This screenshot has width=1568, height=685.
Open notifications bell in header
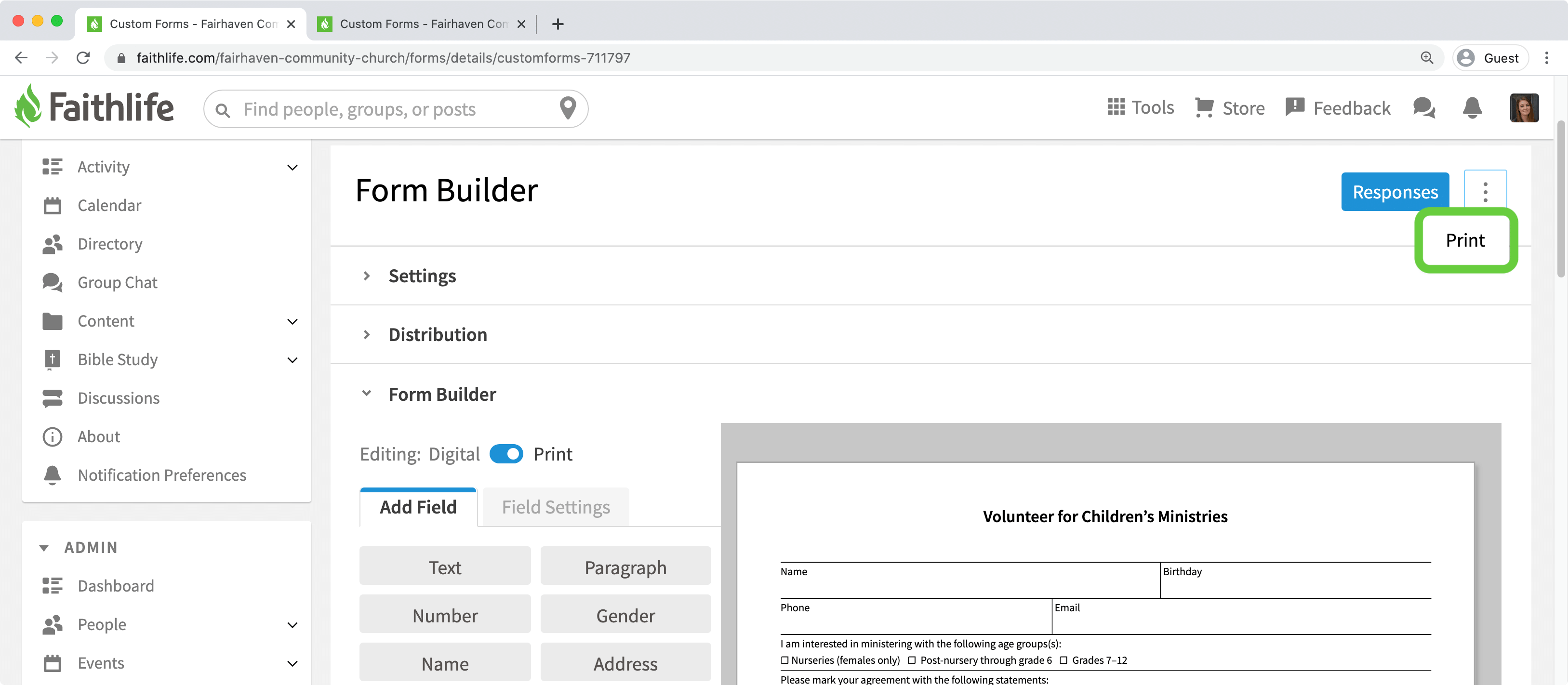[x=1472, y=108]
